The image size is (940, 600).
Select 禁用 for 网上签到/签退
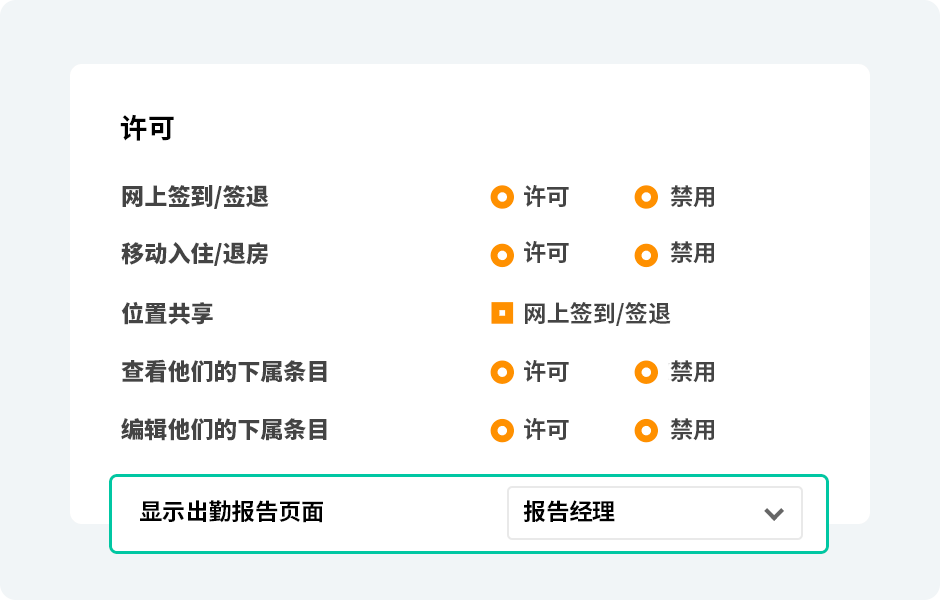pyautogui.click(x=647, y=198)
